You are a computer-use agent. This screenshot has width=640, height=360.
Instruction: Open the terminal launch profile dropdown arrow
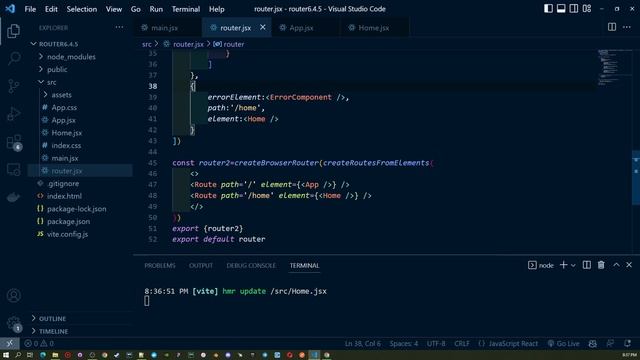click(573, 265)
